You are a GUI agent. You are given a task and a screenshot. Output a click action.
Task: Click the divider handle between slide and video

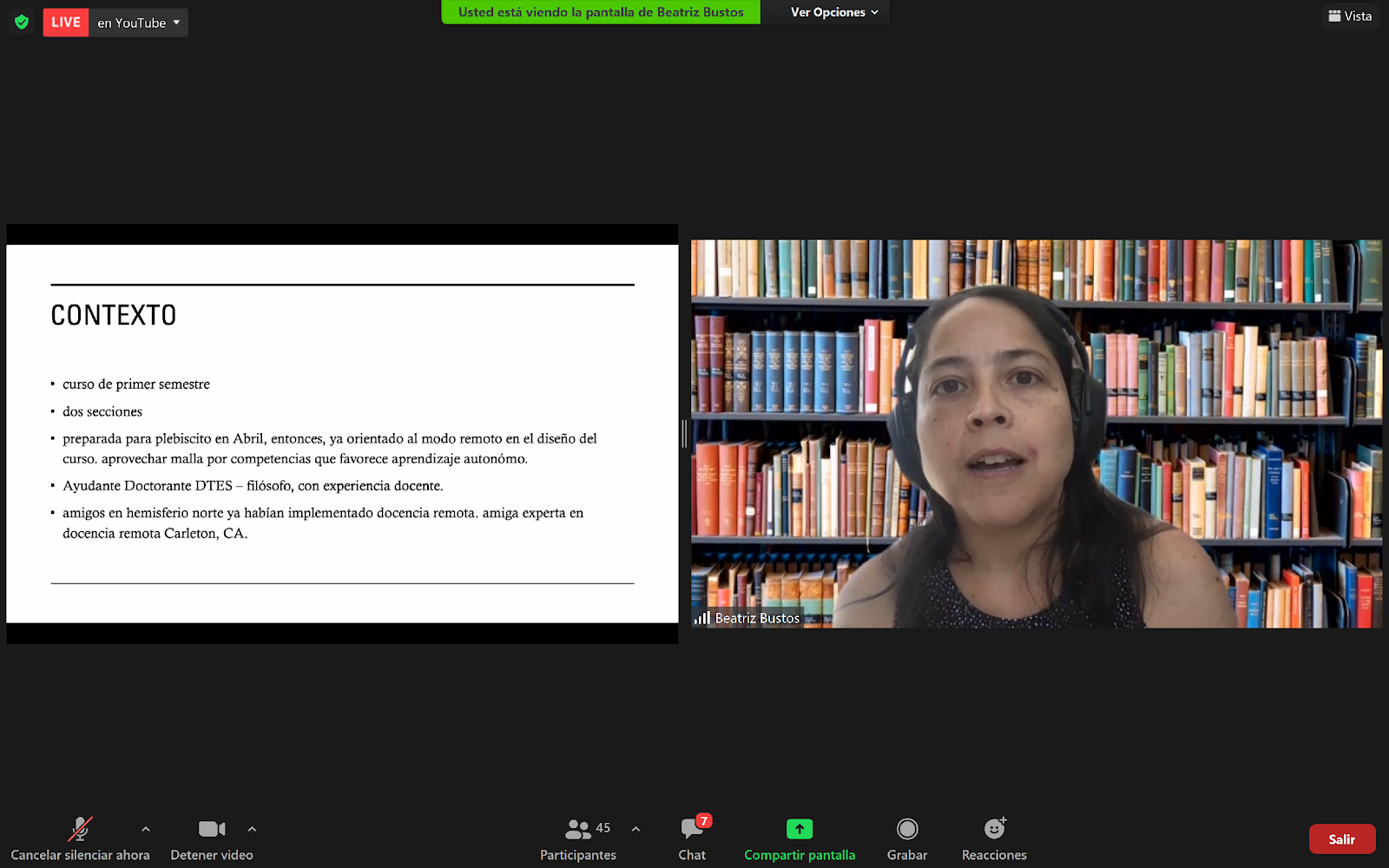684,434
